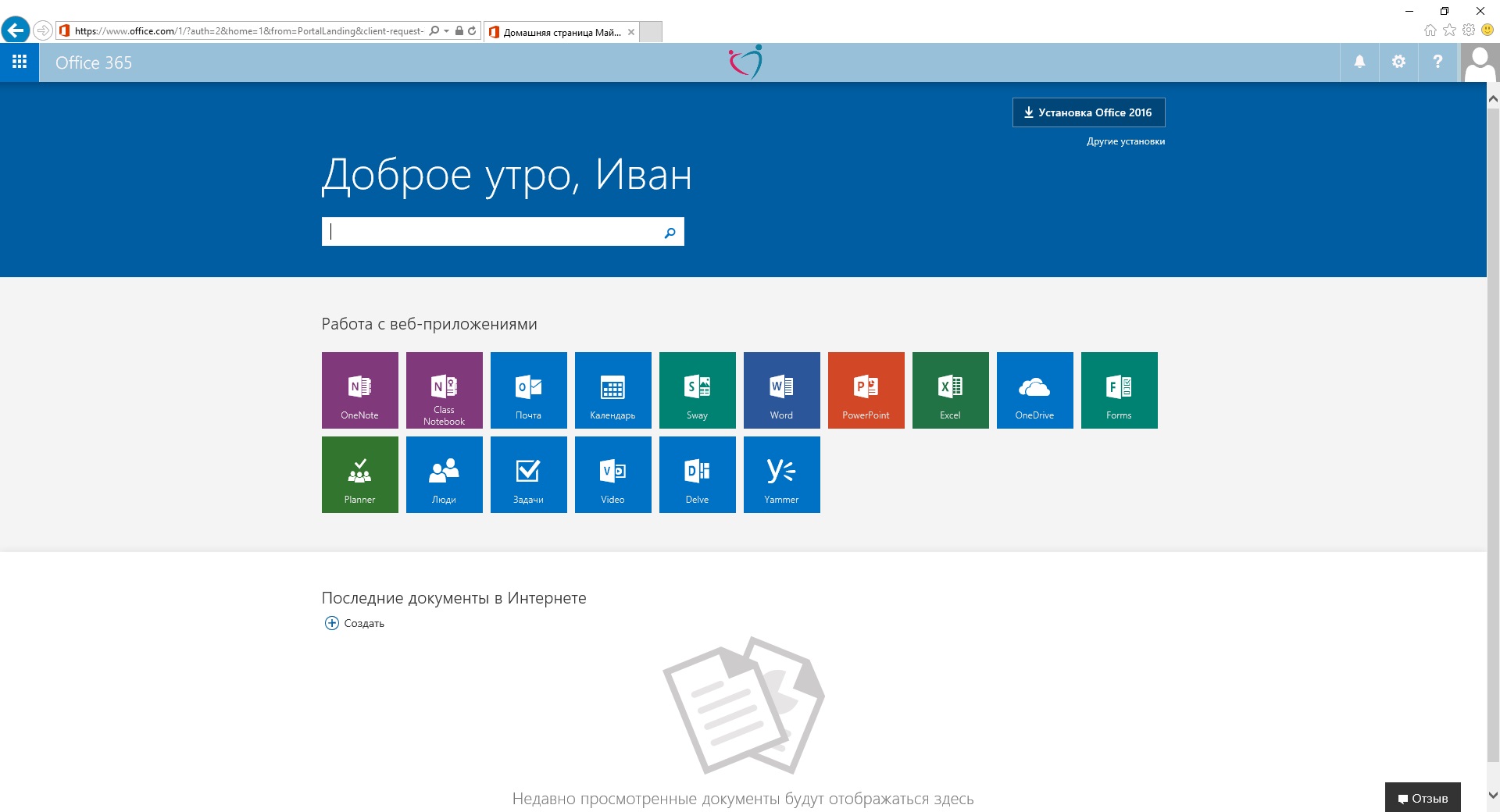Open the Excel tile
The image size is (1500, 812).
(x=950, y=390)
